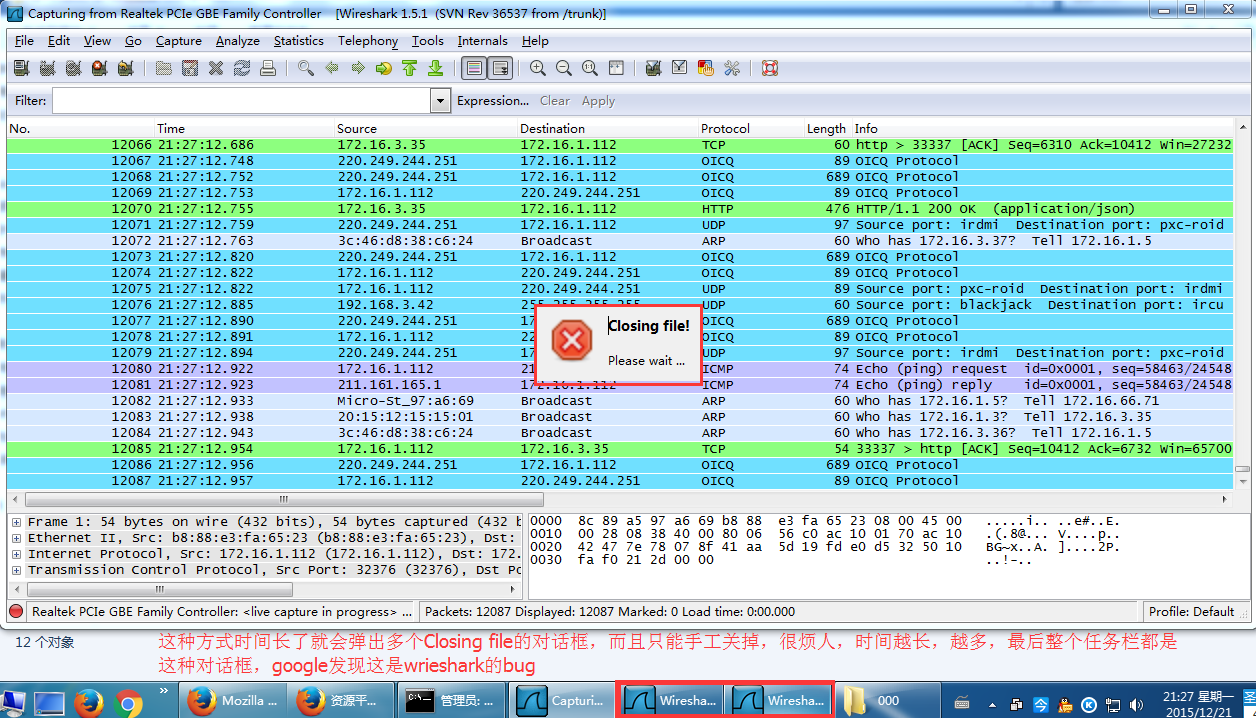Open the Analyze menu
The width and height of the screenshot is (1256, 718).
[x=238, y=41]
